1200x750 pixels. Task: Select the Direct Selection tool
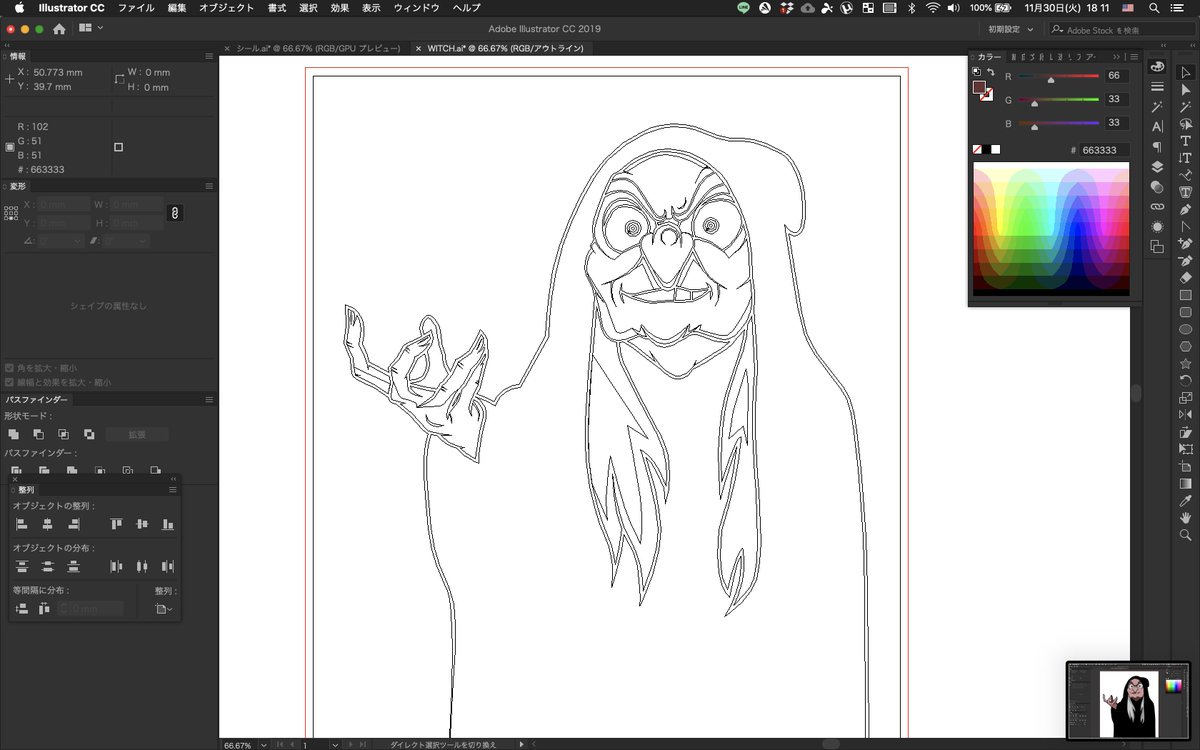[1185, 89]
